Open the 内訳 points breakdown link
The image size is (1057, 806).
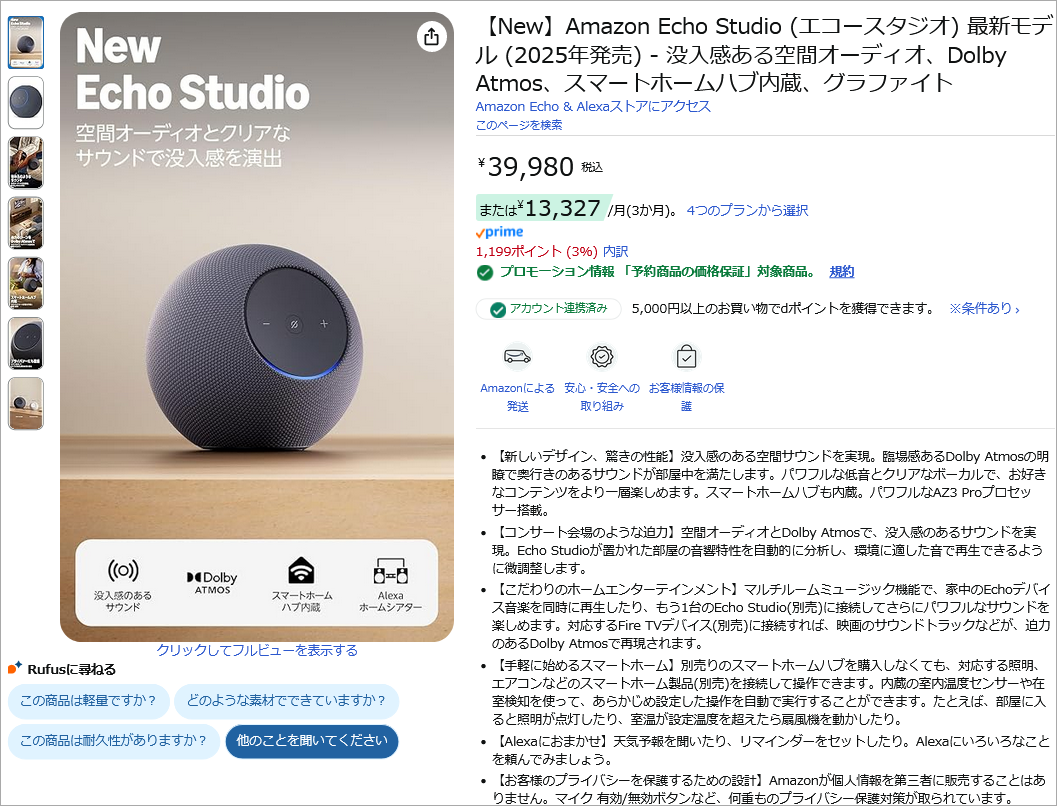point(615,251)
